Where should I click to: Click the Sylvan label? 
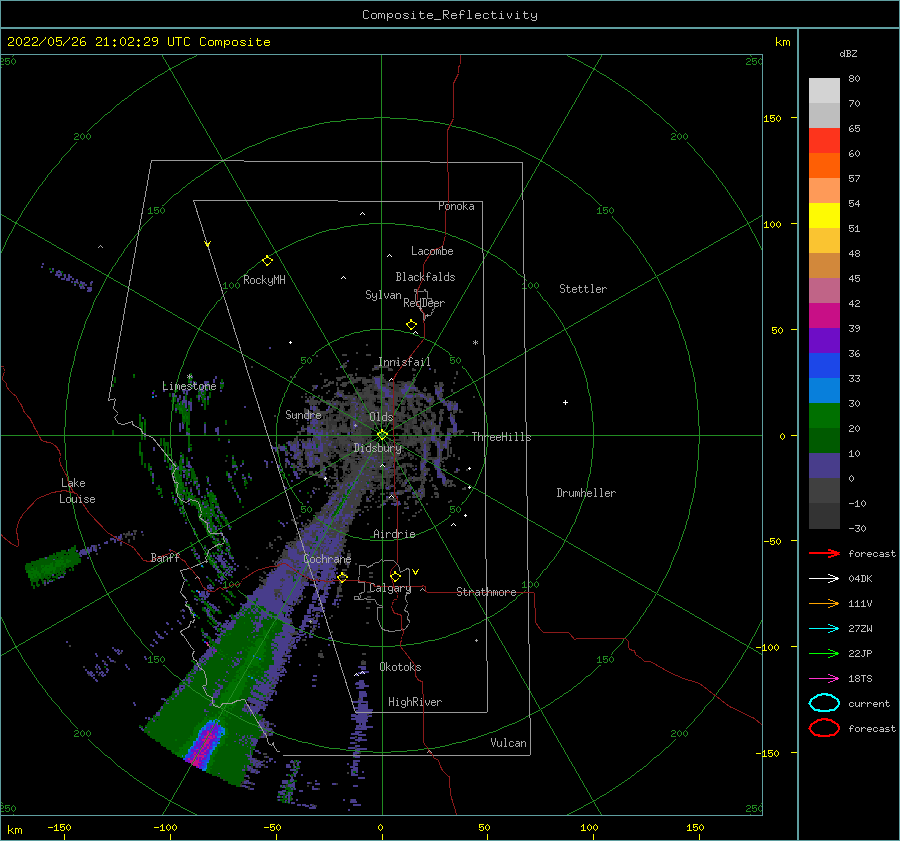[x=383, y=295]
